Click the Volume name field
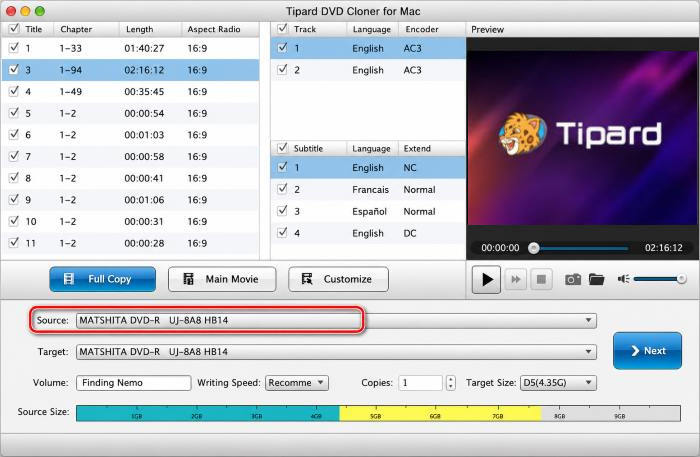700x457 pixels. tap(133, 383)
